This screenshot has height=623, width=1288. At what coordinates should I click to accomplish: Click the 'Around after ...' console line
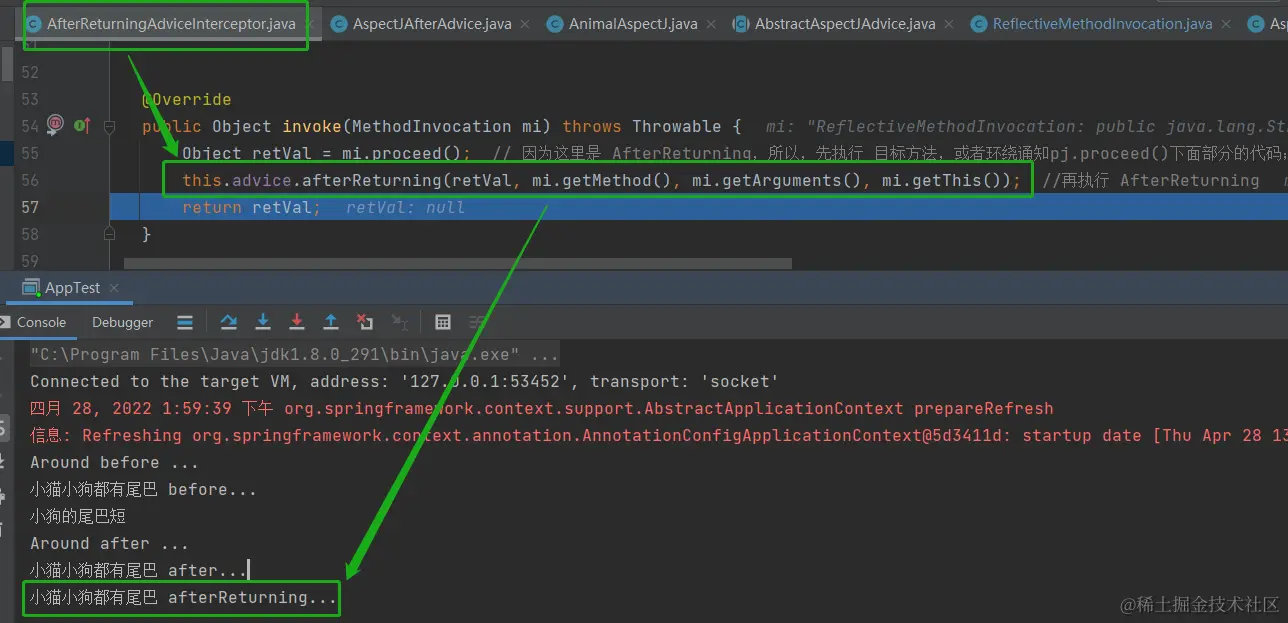coord(109,543)
